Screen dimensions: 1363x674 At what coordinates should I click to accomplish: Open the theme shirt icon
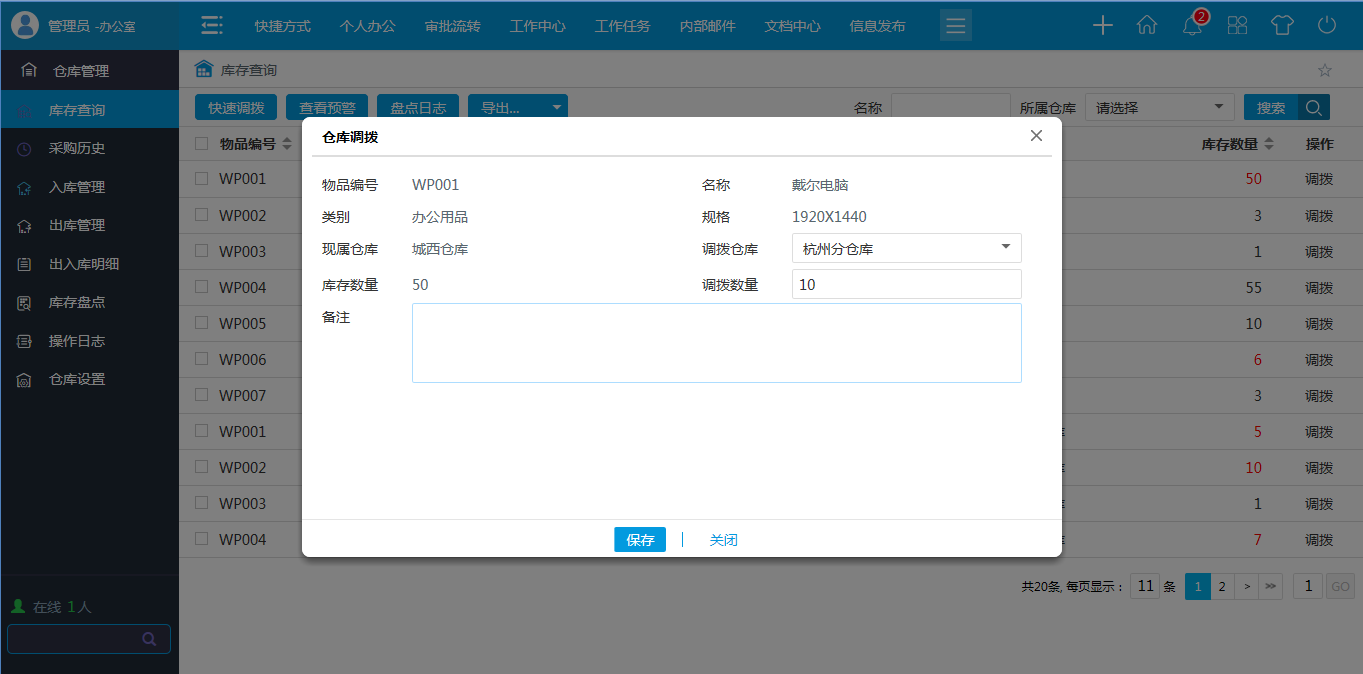point(1282,26)
